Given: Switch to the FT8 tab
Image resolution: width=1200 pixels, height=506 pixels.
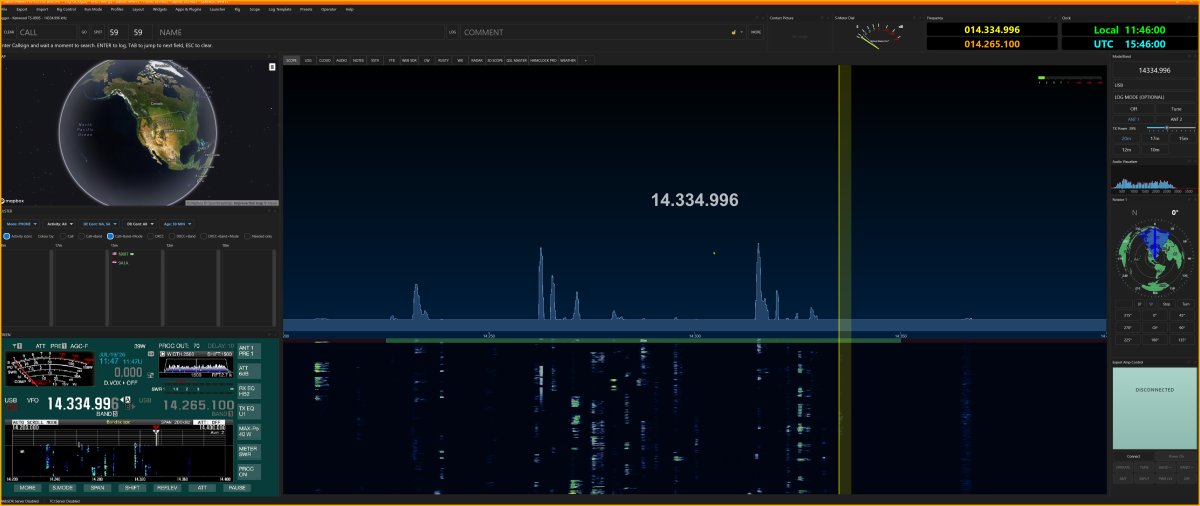Looking at the screenshot, I should click(x=392, y=60).
